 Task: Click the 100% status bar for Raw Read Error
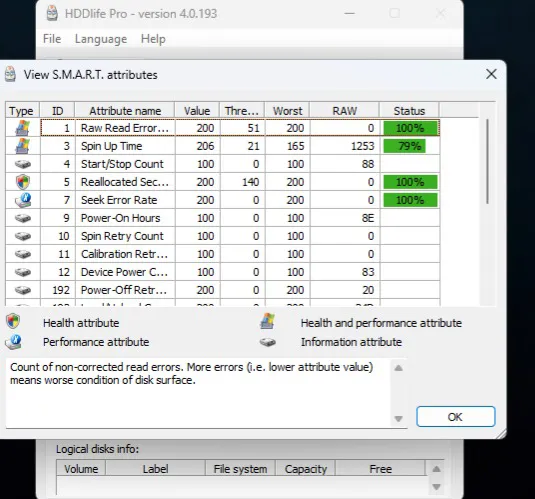click(x=410, y=128)
